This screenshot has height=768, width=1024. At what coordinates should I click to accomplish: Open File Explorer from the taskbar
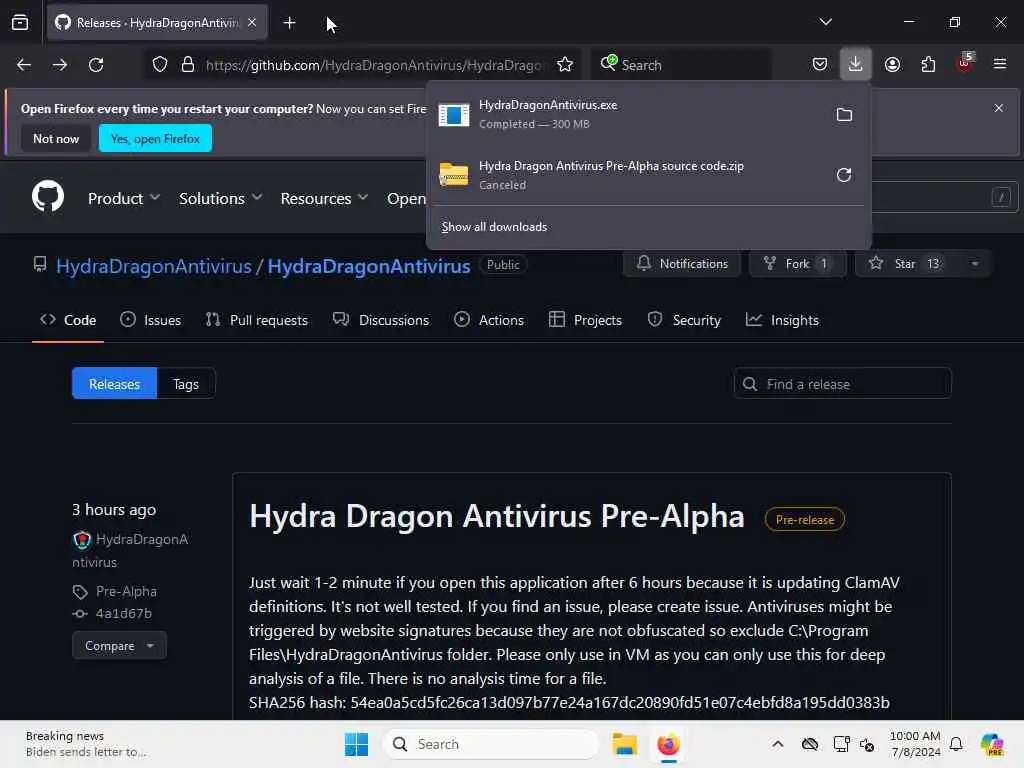(624, 744)
